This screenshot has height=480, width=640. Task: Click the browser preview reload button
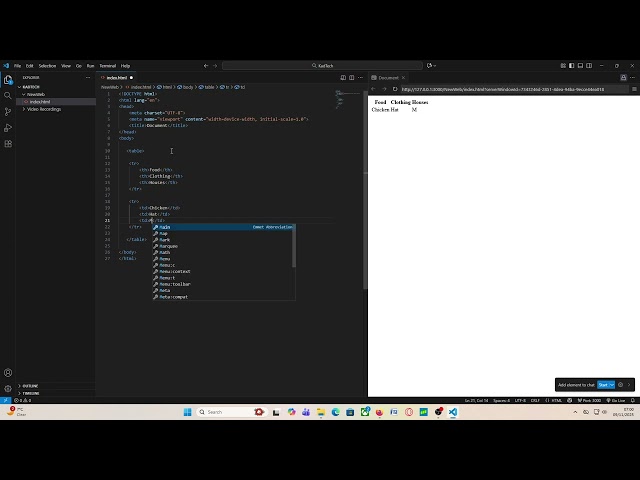(395, 89)
